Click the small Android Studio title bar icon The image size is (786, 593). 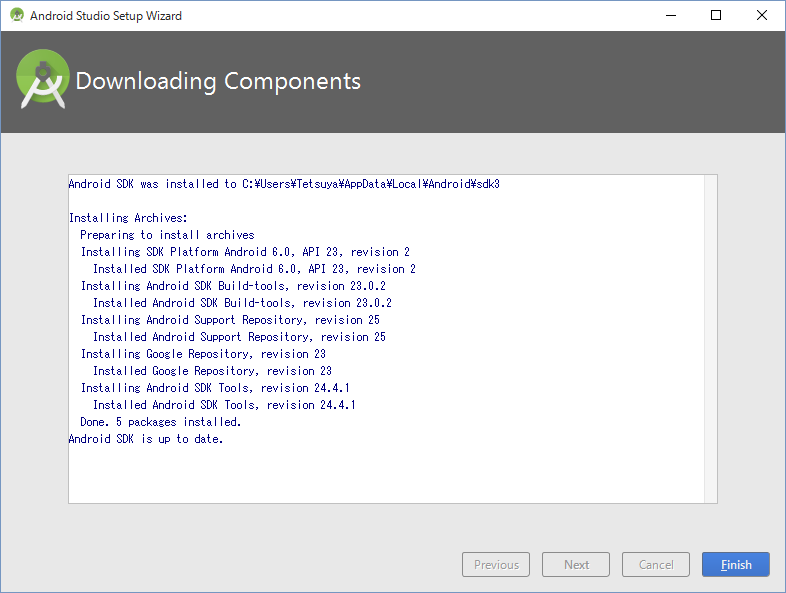point(17,15)
